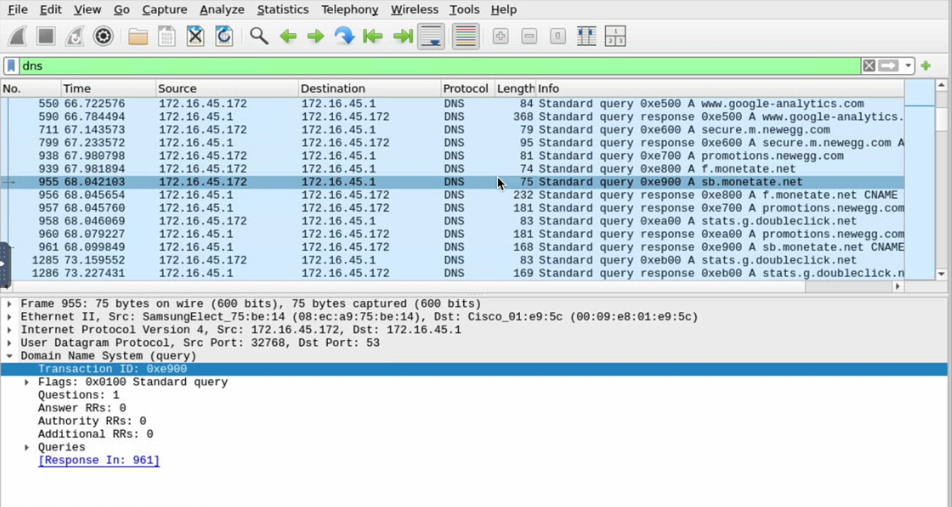Image resolution: width=952 pixels, height=507 pixels.
Task: Open the Analyze menu
Action: (221, 9)
